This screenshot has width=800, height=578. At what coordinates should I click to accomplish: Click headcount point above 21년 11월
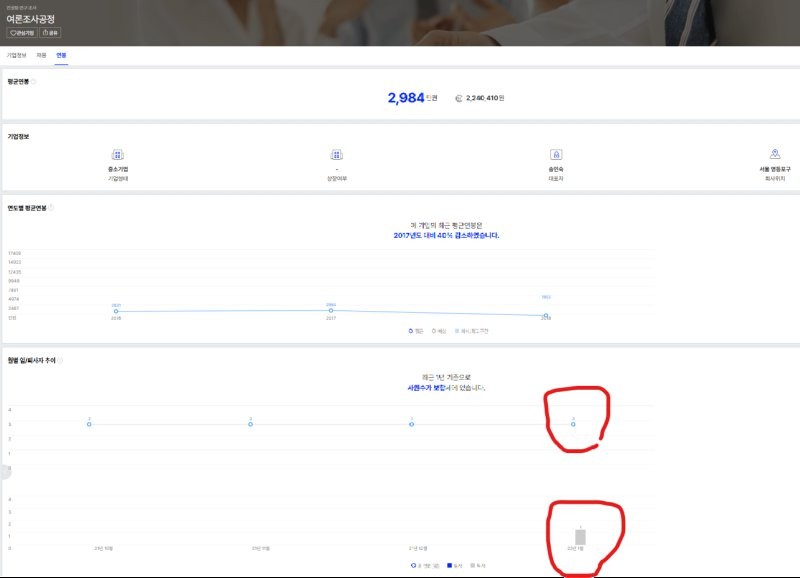251,424
